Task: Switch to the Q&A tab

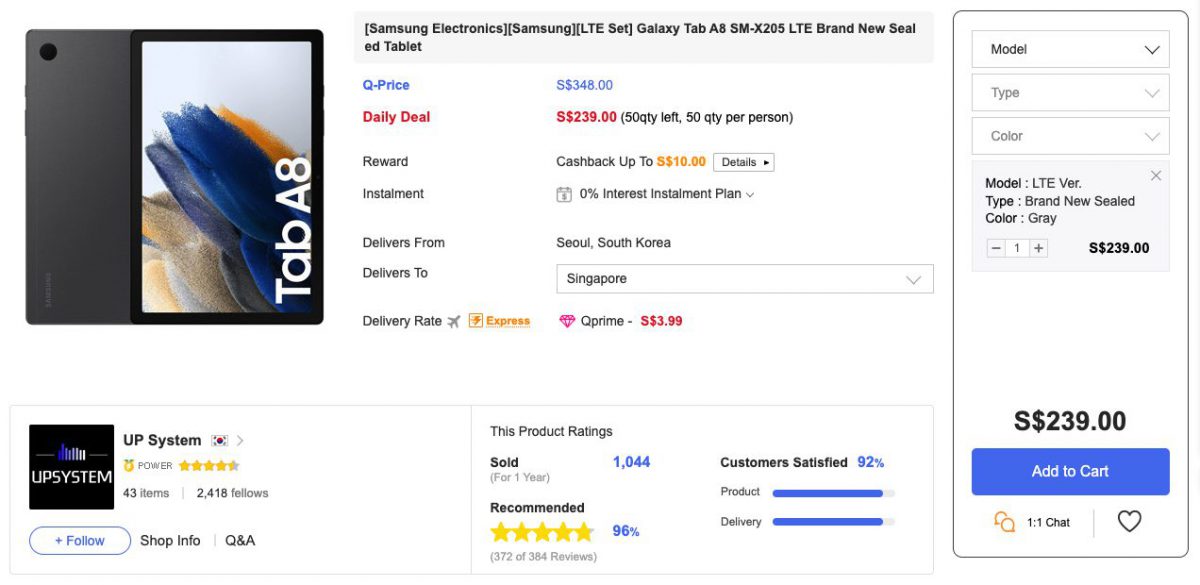Action: click(x=239, y=540)
